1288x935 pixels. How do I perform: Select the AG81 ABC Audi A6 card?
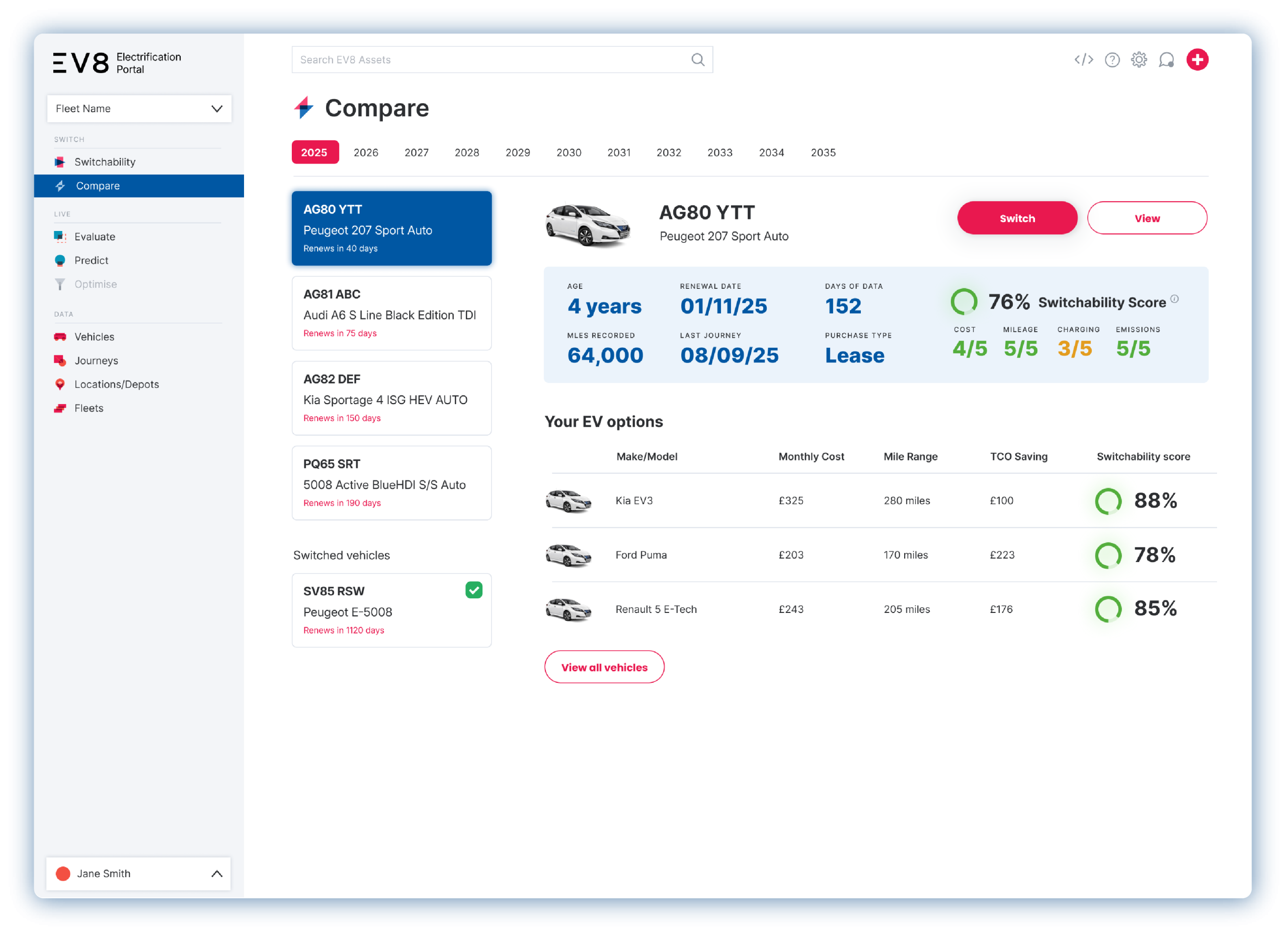[x=391, y=314]
